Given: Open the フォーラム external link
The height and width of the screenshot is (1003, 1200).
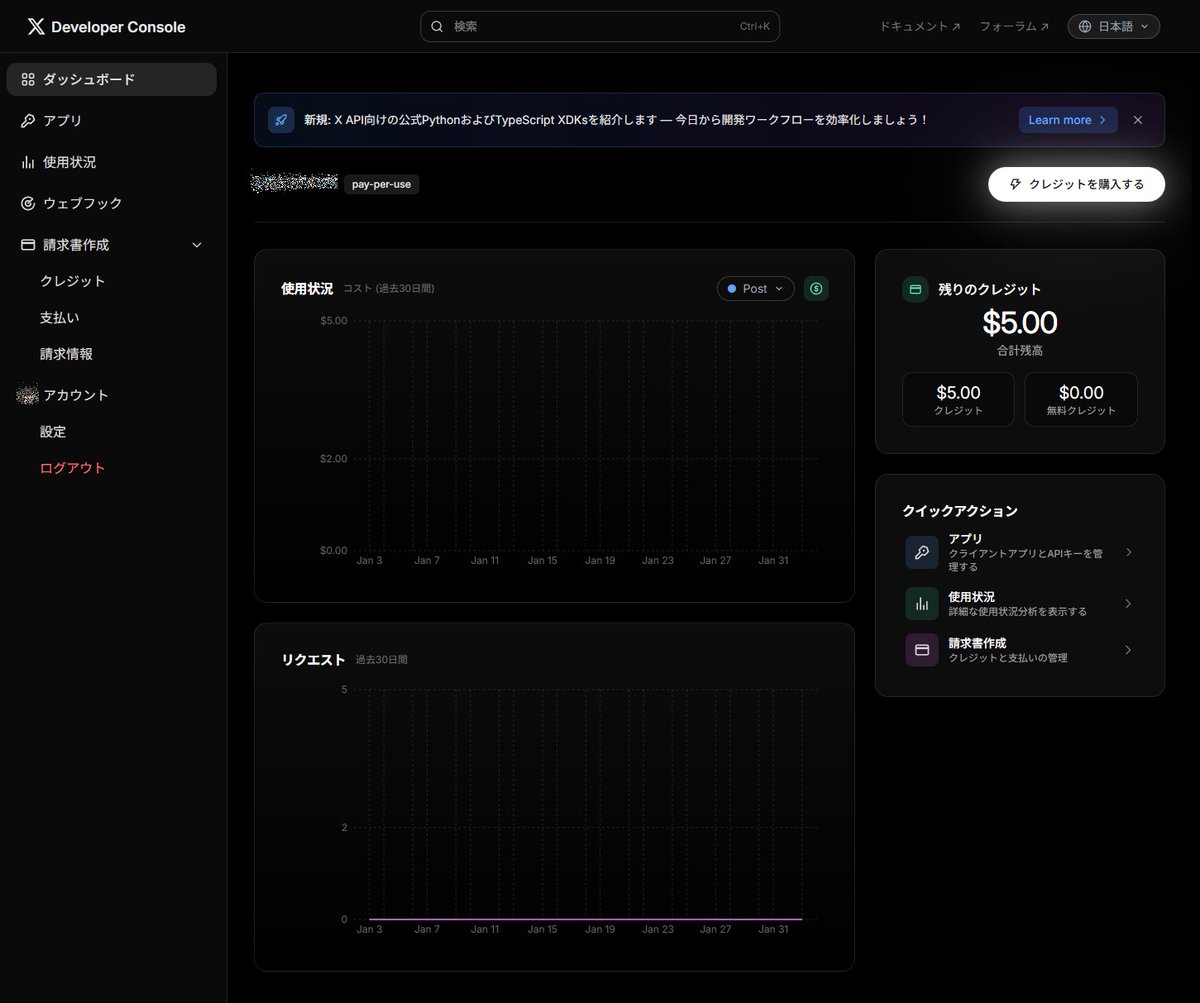Looking at the screenshot, I should pos(1015,27).
